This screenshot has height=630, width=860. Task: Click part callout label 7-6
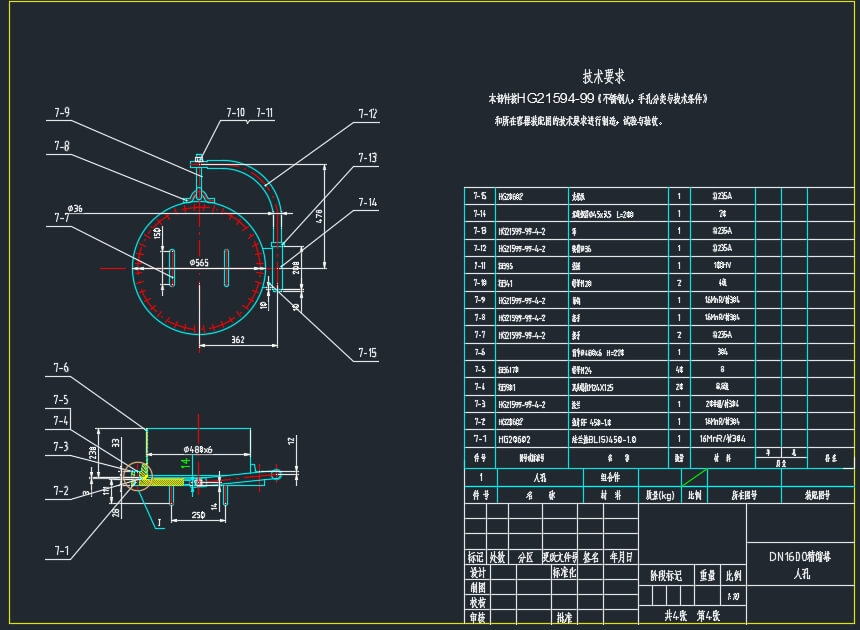61,368
